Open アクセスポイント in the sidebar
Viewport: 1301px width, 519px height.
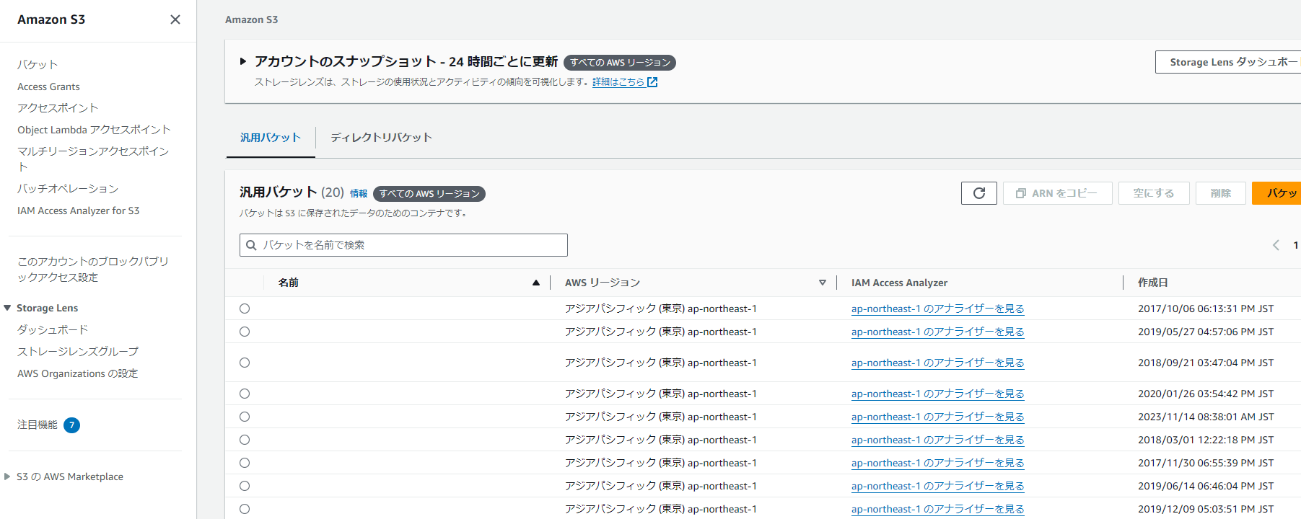(58, 108)
